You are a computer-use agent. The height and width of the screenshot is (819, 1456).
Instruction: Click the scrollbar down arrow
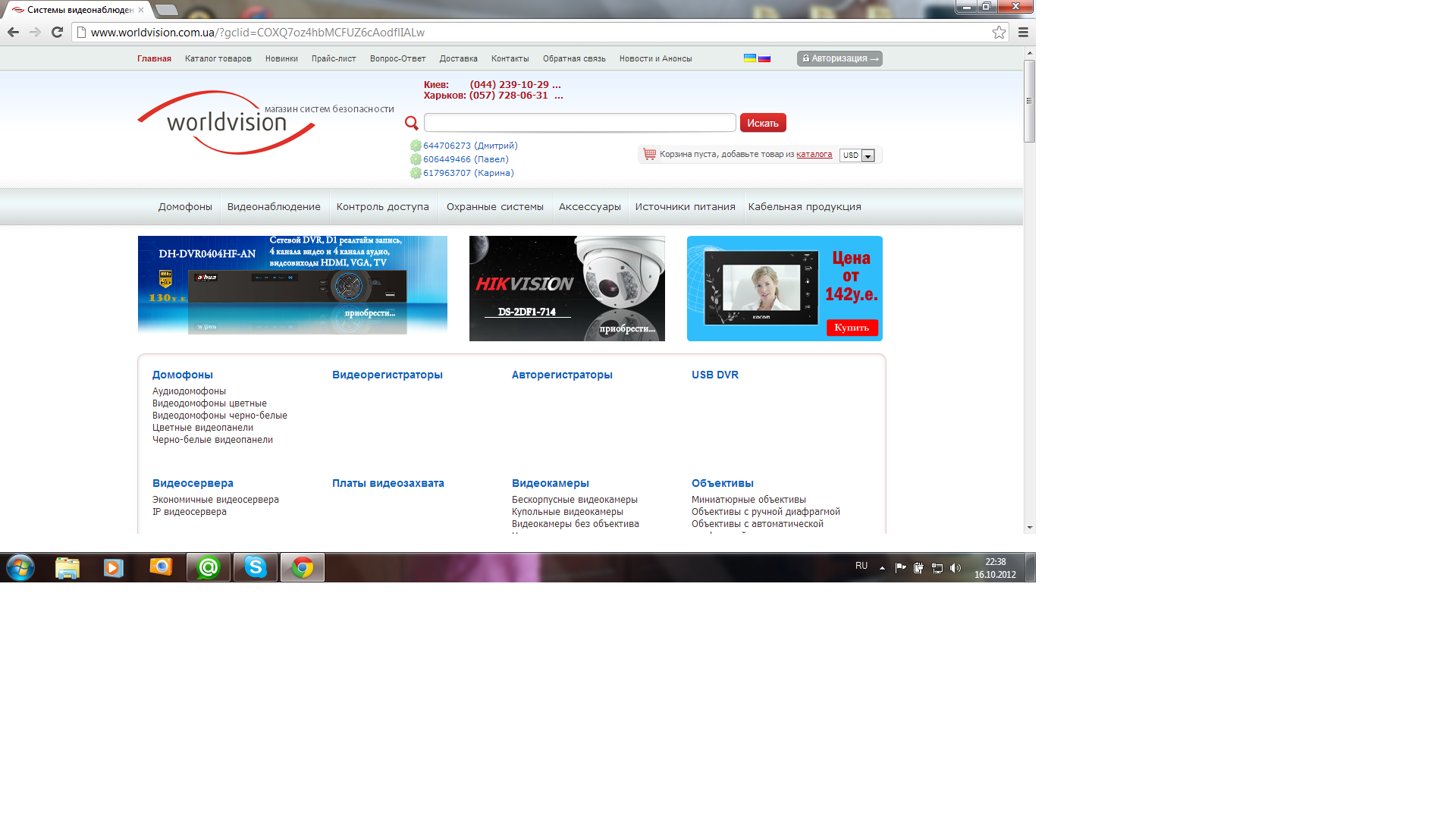click(1029, 527)
